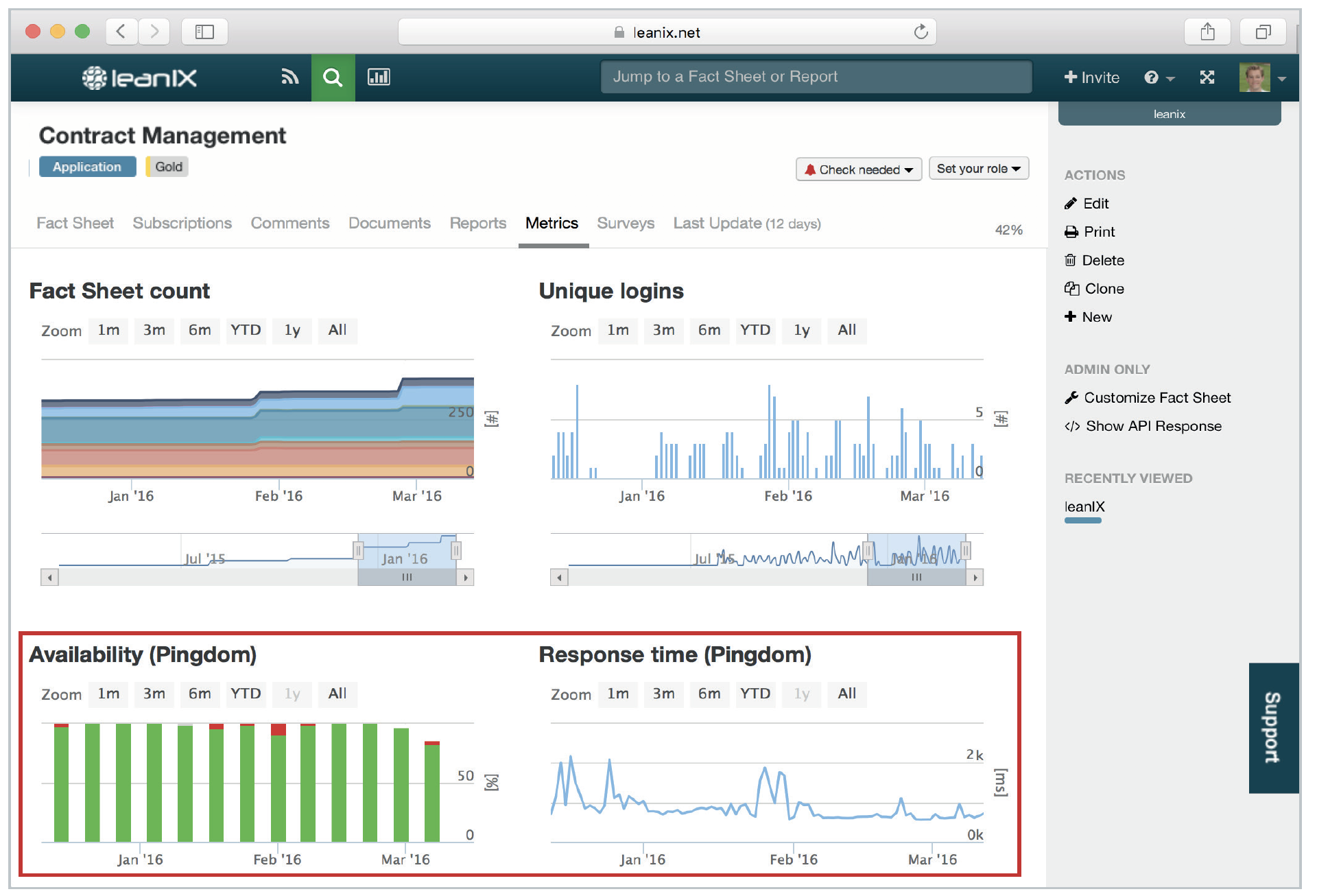Open the Check needed dropdown
This screenshot has height=896, width=1317.
858,169
